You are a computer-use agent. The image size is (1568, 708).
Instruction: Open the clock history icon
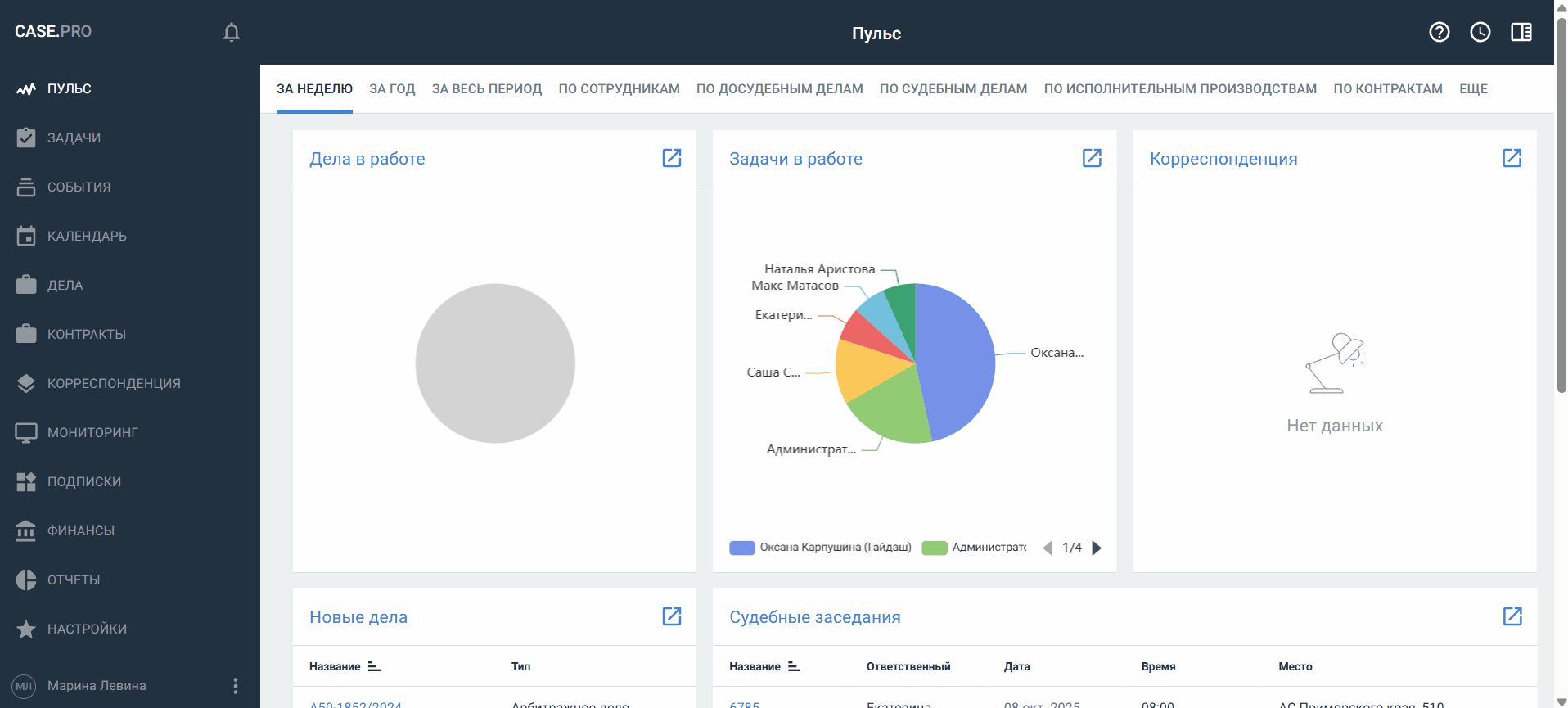1480,32
